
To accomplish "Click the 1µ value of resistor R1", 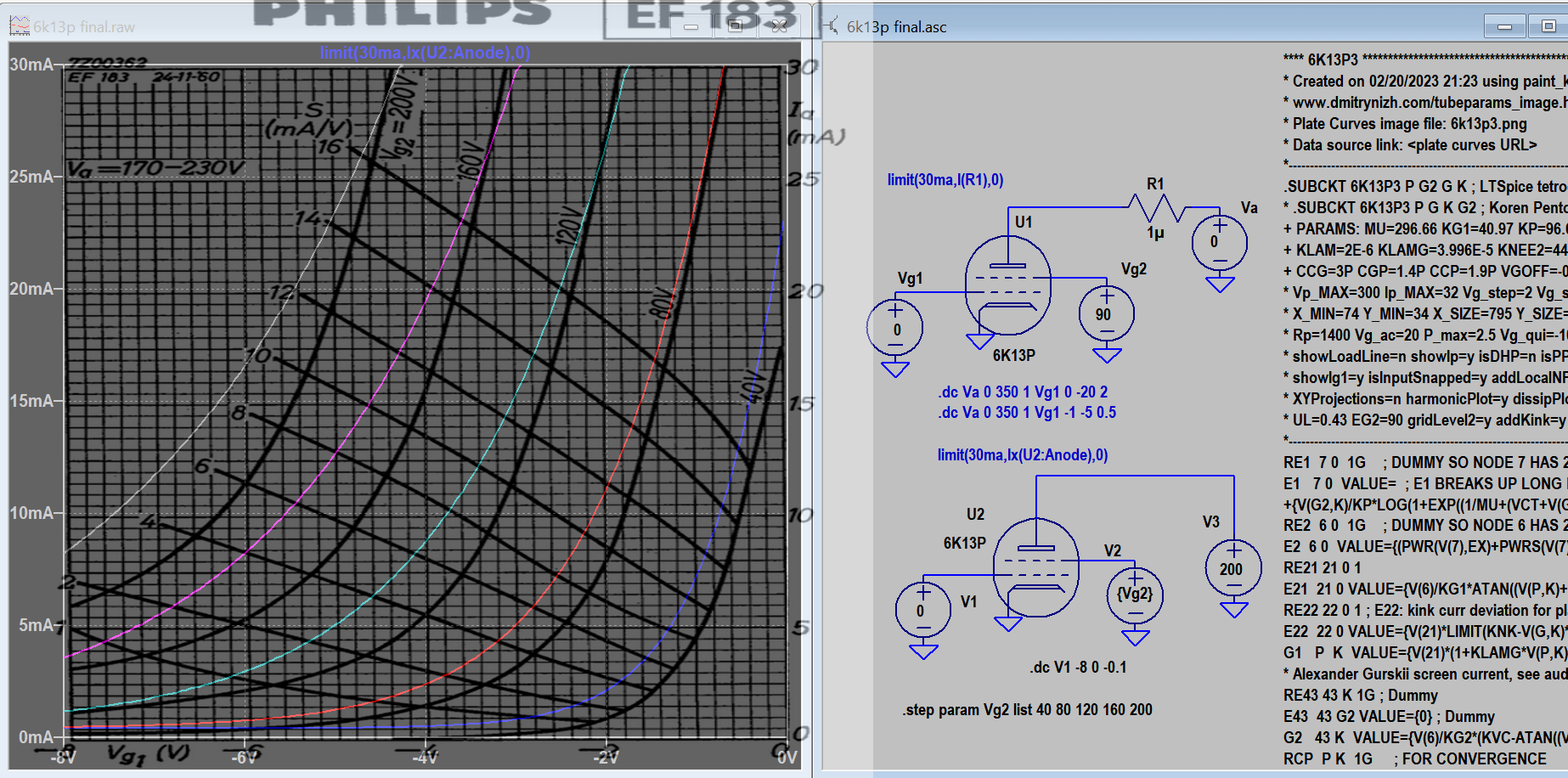I will tap(1155, 233).
